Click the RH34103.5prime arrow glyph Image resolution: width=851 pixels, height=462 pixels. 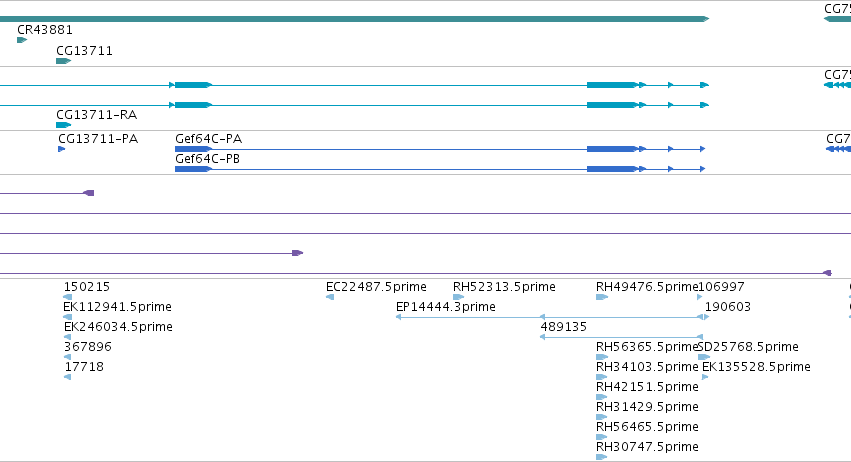click(x=602, y=377)
